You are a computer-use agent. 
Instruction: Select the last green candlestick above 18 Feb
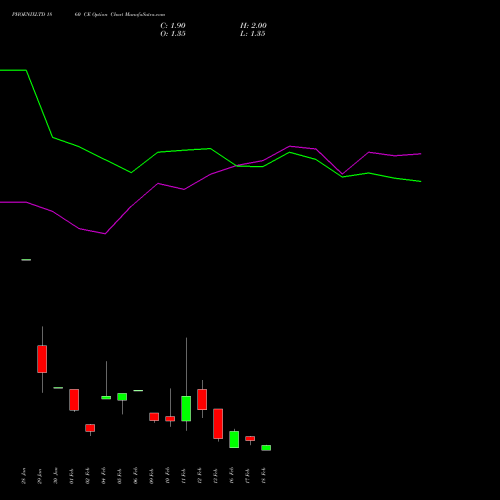click(266, 448)
